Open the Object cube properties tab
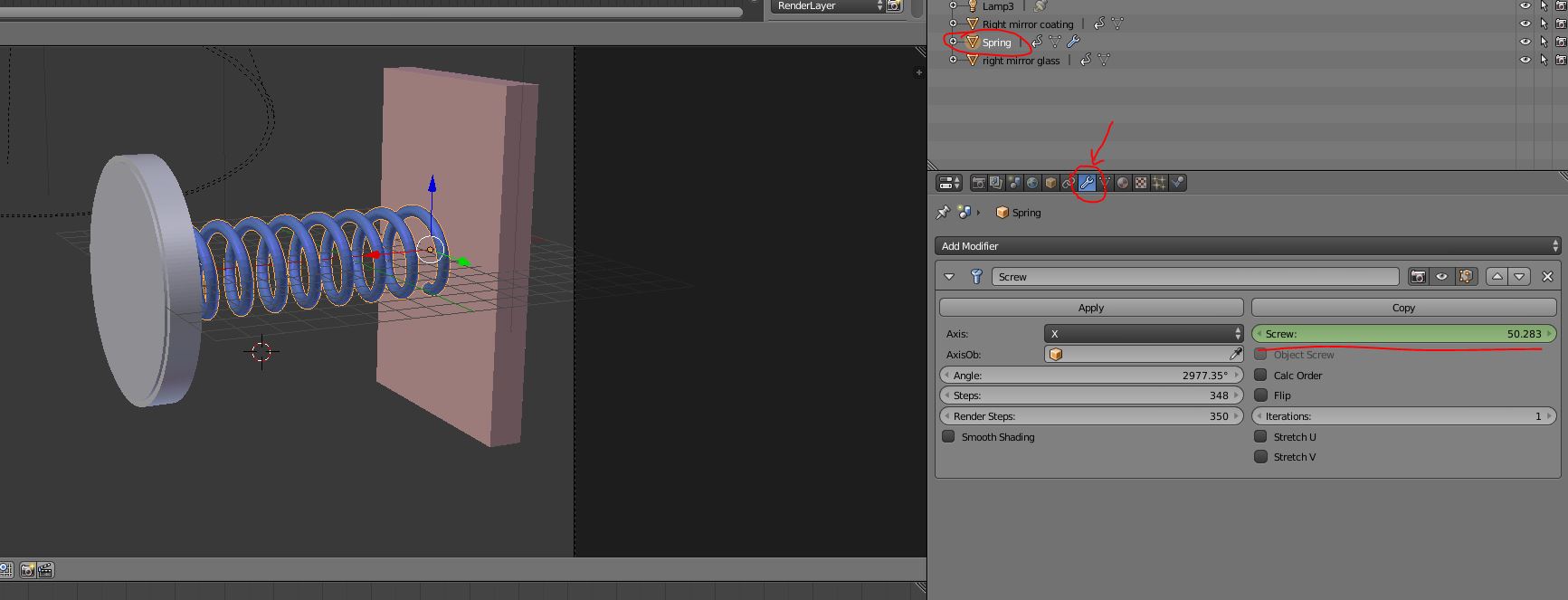This screenshot has width=1568, height=600. click(x=1050, y=183)
